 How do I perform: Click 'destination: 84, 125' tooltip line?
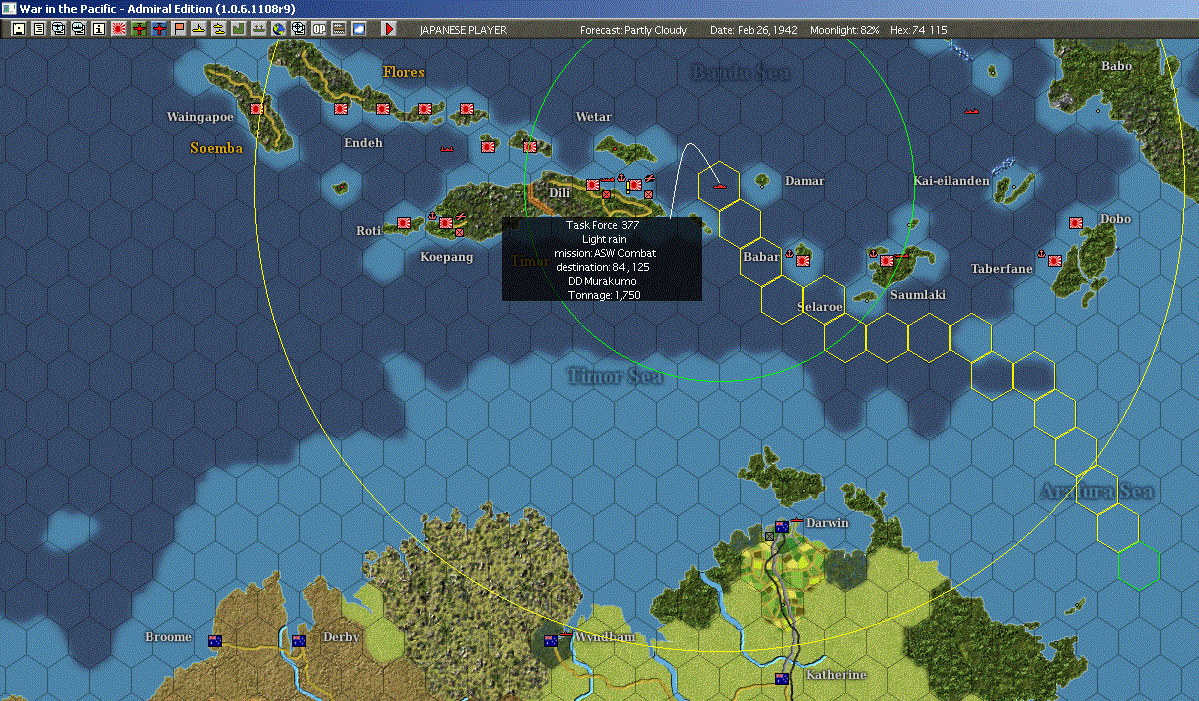tap(603, 267)
